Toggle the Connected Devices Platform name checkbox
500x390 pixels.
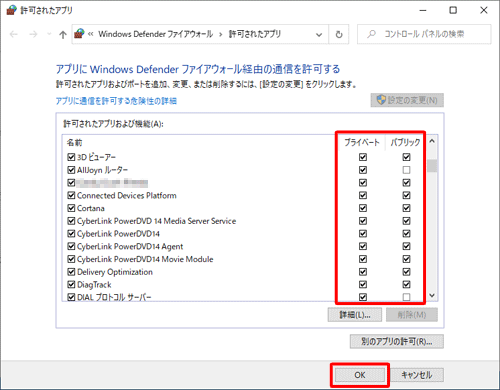coord(71,195)
